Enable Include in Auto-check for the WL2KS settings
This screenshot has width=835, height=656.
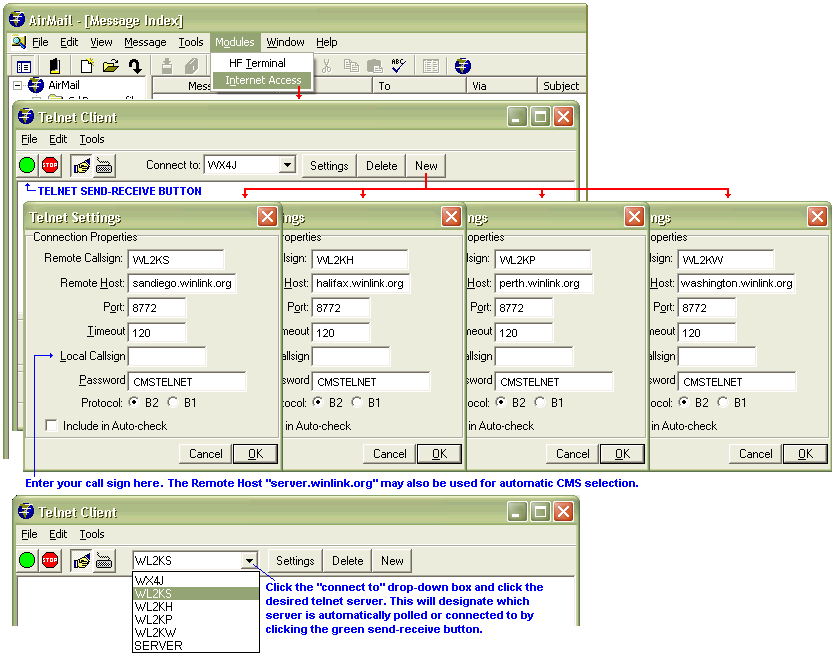52,426
